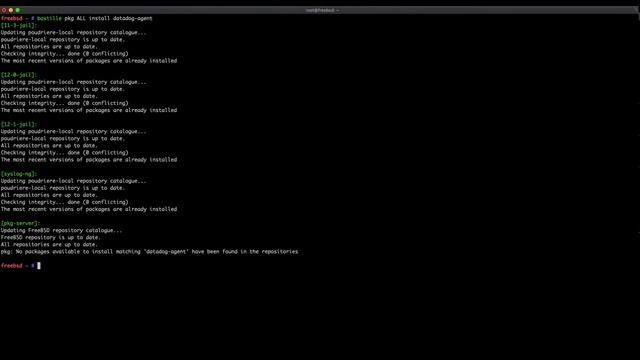640x360 pixels.
Task: Click 'Checking integrity... done' line under [11-3-jail]
Action: 64,53
